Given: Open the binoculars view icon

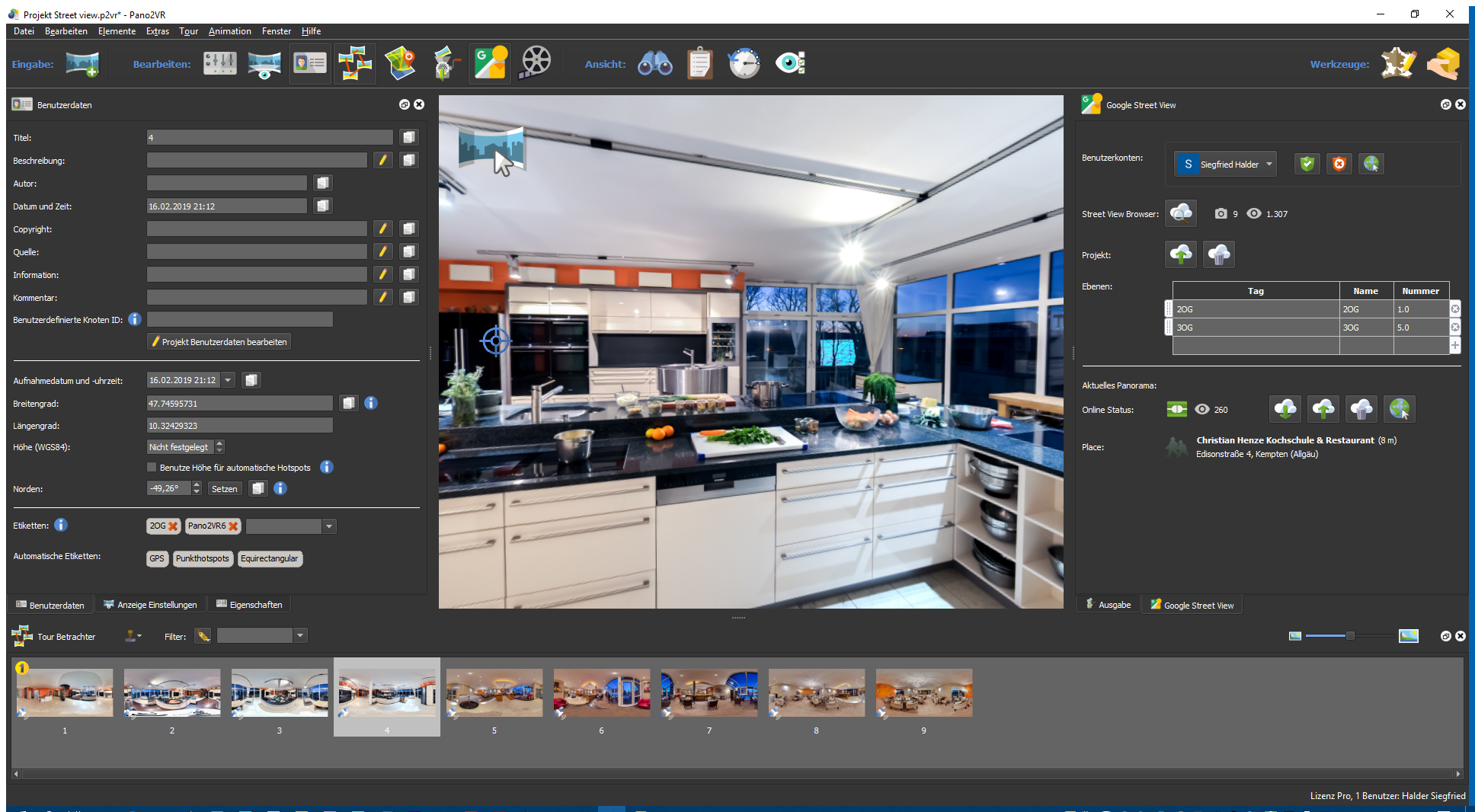Looking at the screenshot, I should [654, 63].
